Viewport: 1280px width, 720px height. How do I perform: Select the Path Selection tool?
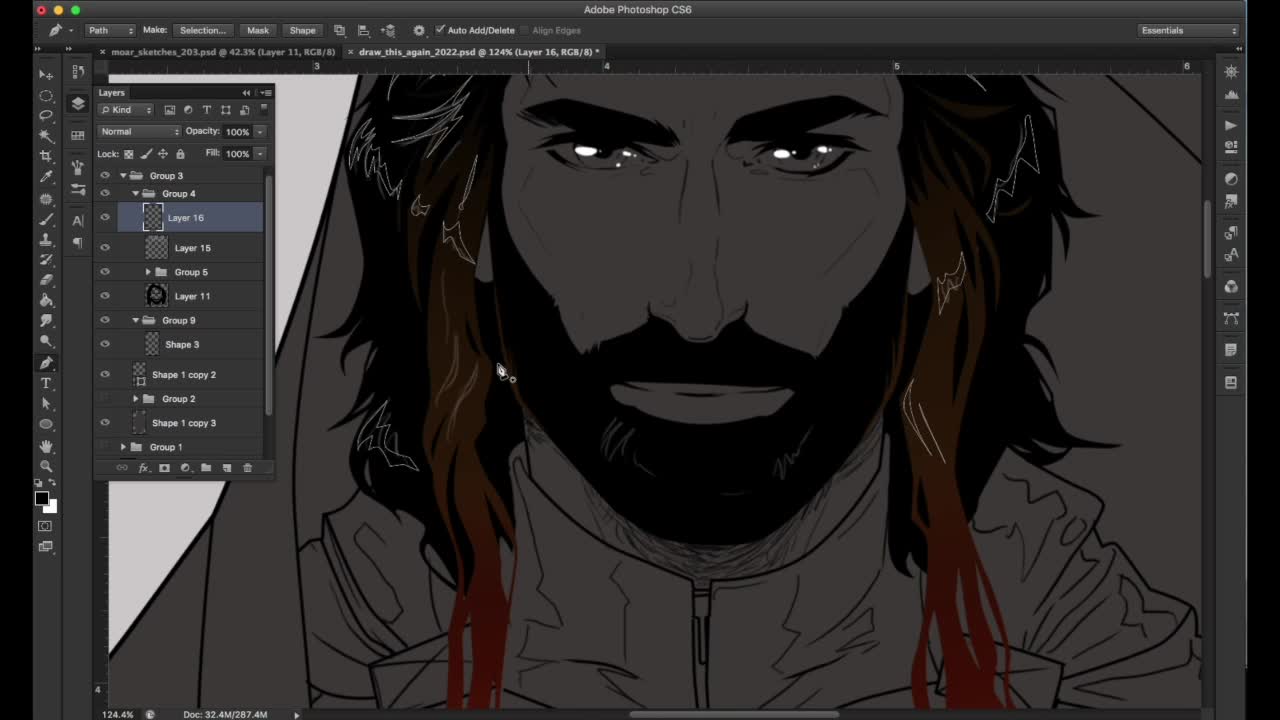tap(46, 404)
